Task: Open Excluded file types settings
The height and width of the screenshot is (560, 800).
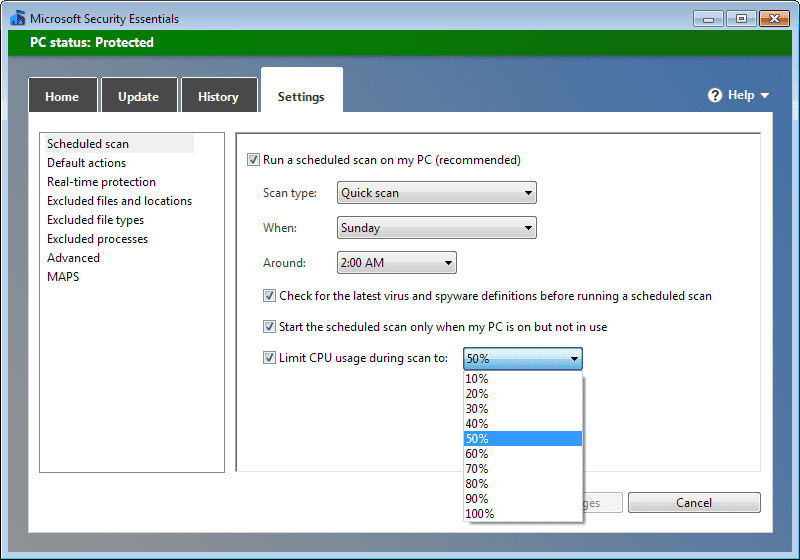Action: 95,220
